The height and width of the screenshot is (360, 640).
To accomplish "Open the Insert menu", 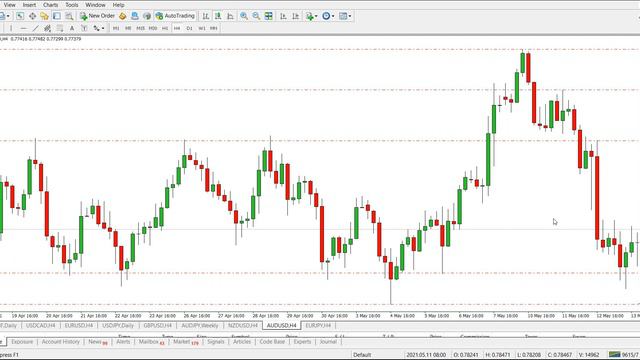I will pyautogui.click(x=29, y=5).
